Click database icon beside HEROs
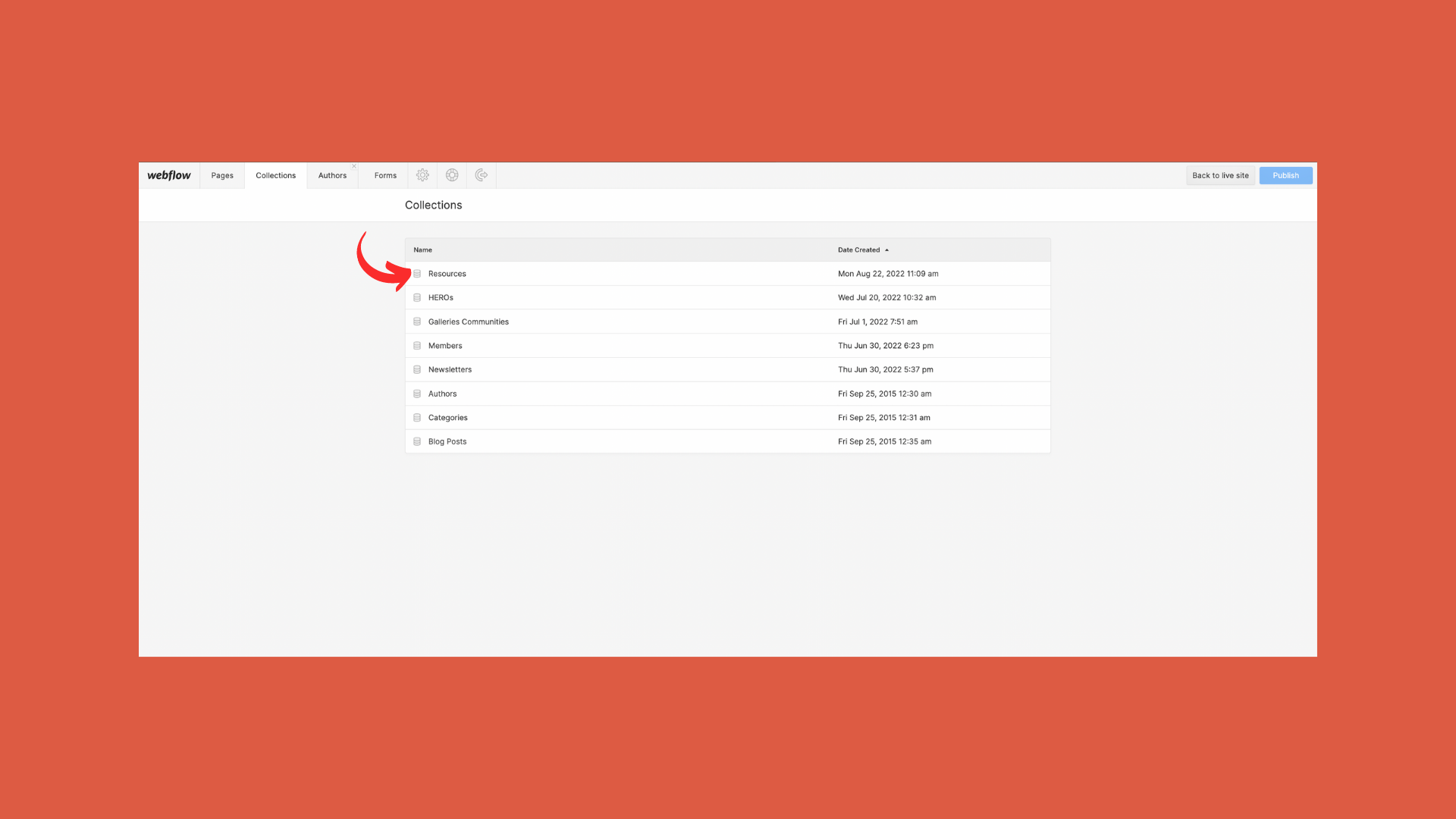1456x819 pixels. click(x=417, y=298)
